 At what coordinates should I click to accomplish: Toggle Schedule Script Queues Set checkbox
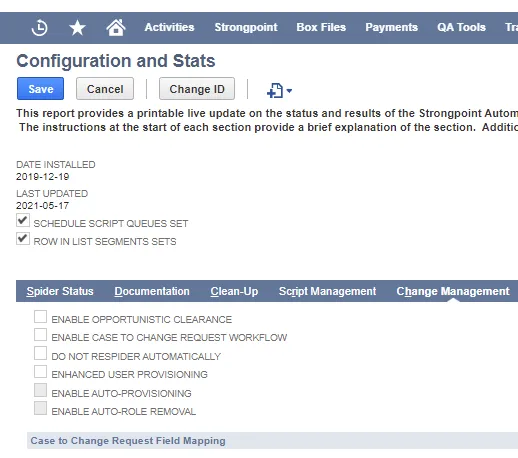[23, 220]
